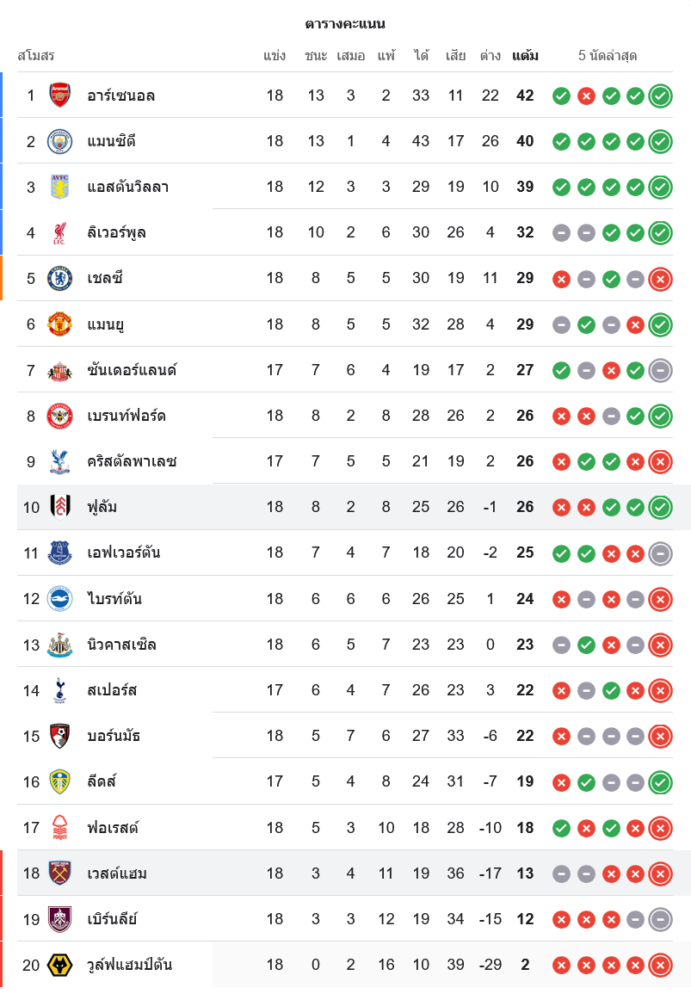Click Burnley's most recent draw indicator
The image size is (691, 1000).
pos(660,919)
